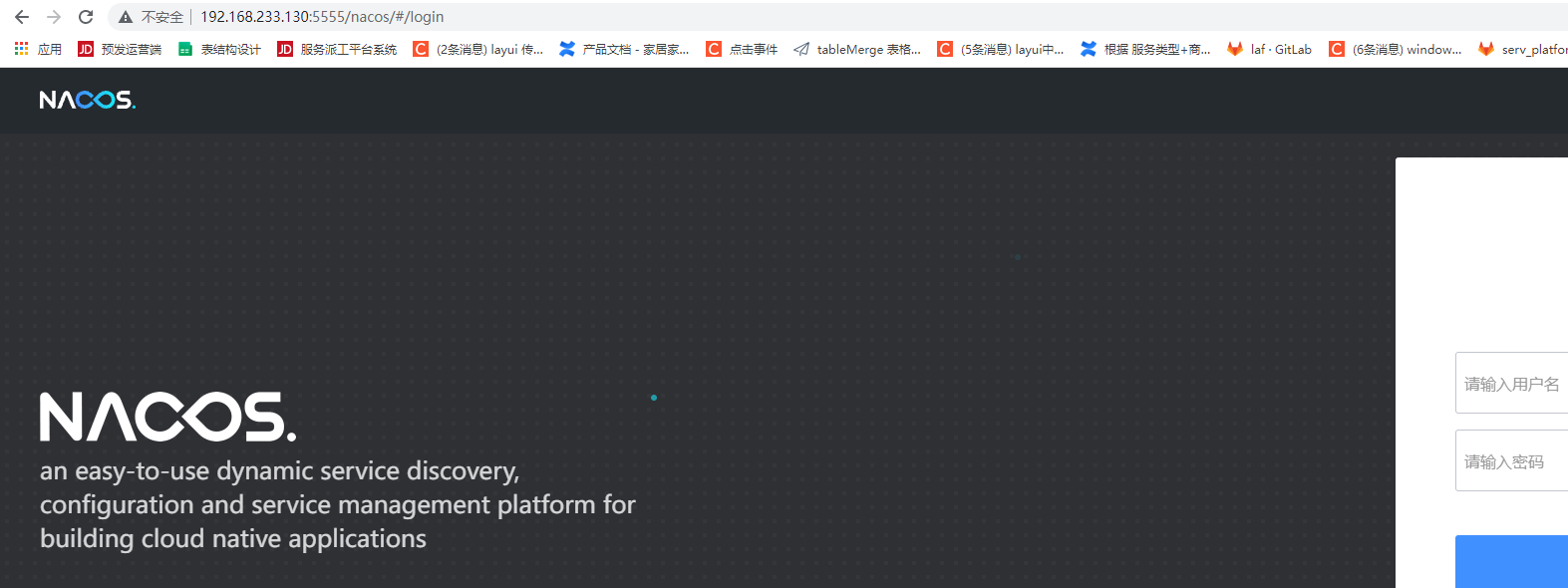Open the 预发运营端 bookmark
The image size is (1568, 588).
[120, 49]
